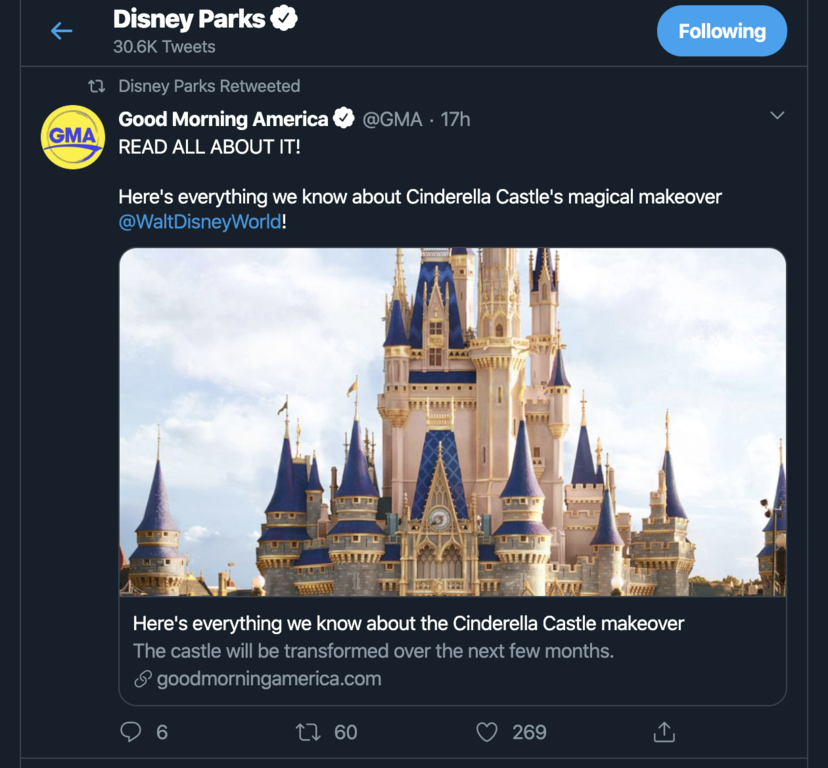Click the verified badge beside Good Morning America

344,119
